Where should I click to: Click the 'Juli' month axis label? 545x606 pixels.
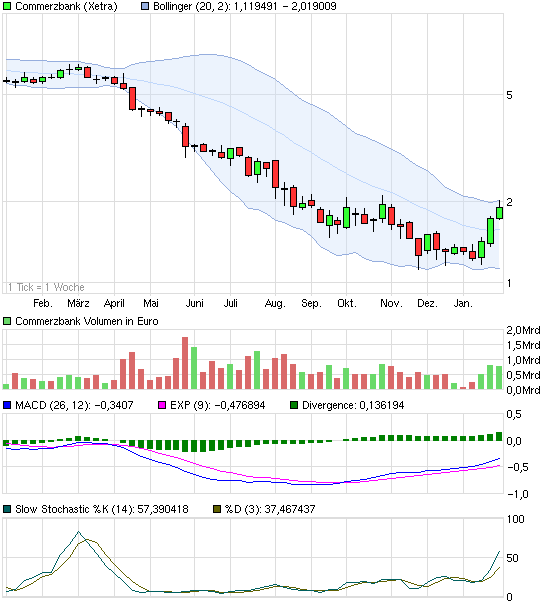pos(230,303)
